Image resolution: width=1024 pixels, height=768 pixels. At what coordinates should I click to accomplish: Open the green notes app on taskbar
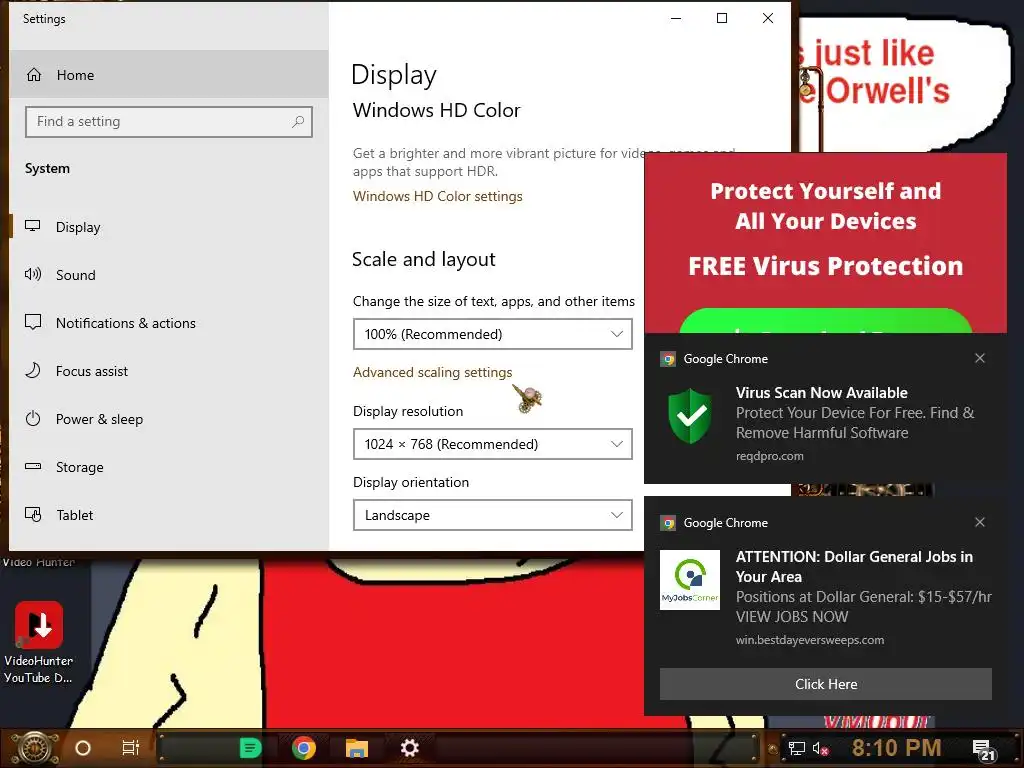pos(250,748)
